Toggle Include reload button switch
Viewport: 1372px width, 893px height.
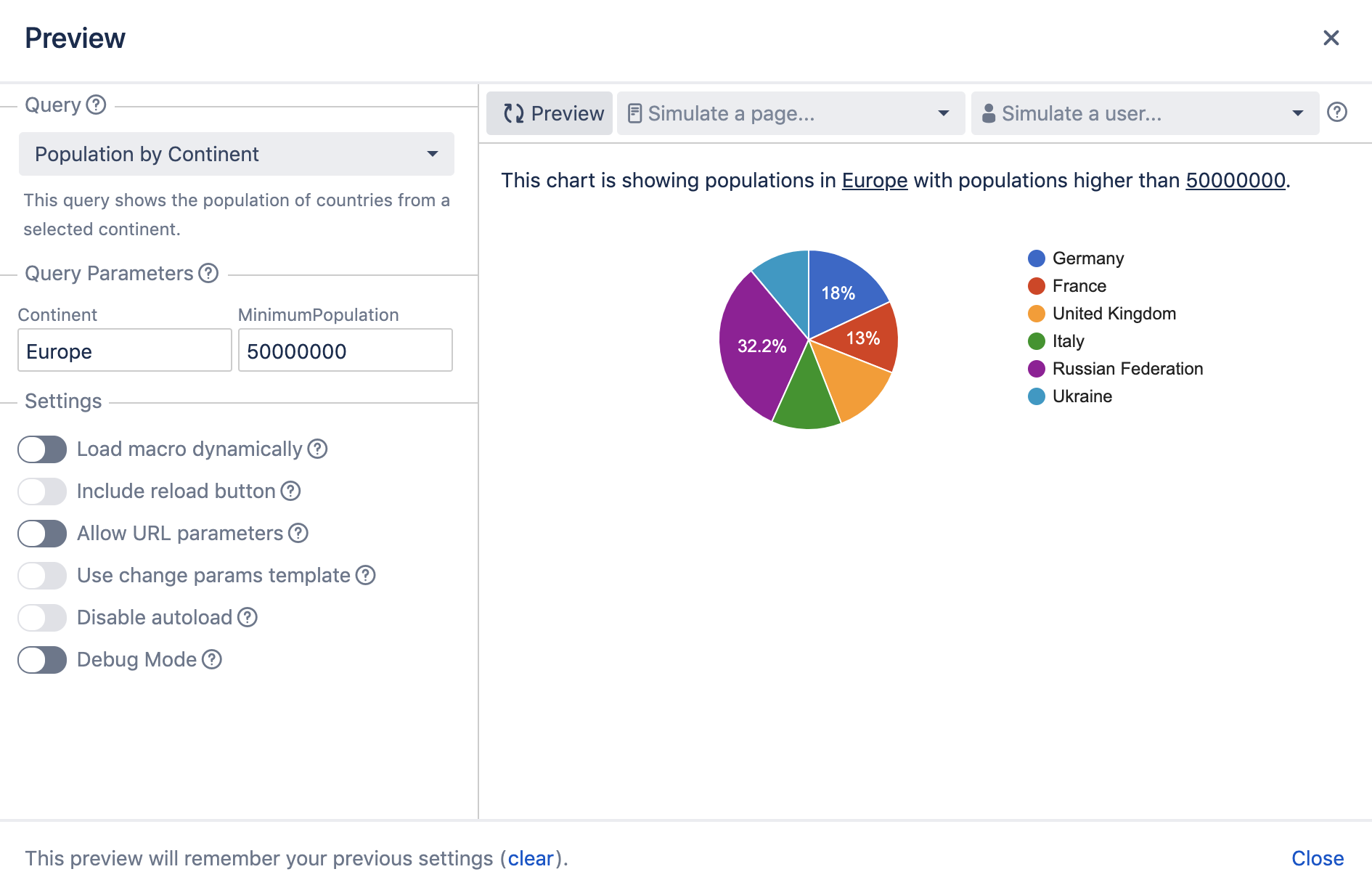coord(42,492)
